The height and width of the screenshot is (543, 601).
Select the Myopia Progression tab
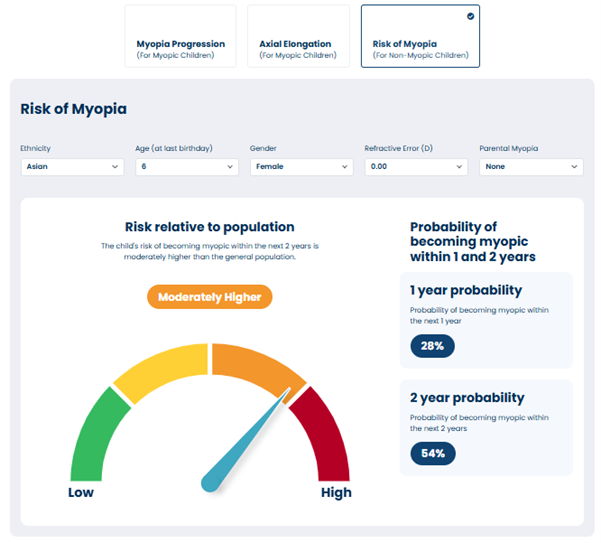tap(180, 36)
